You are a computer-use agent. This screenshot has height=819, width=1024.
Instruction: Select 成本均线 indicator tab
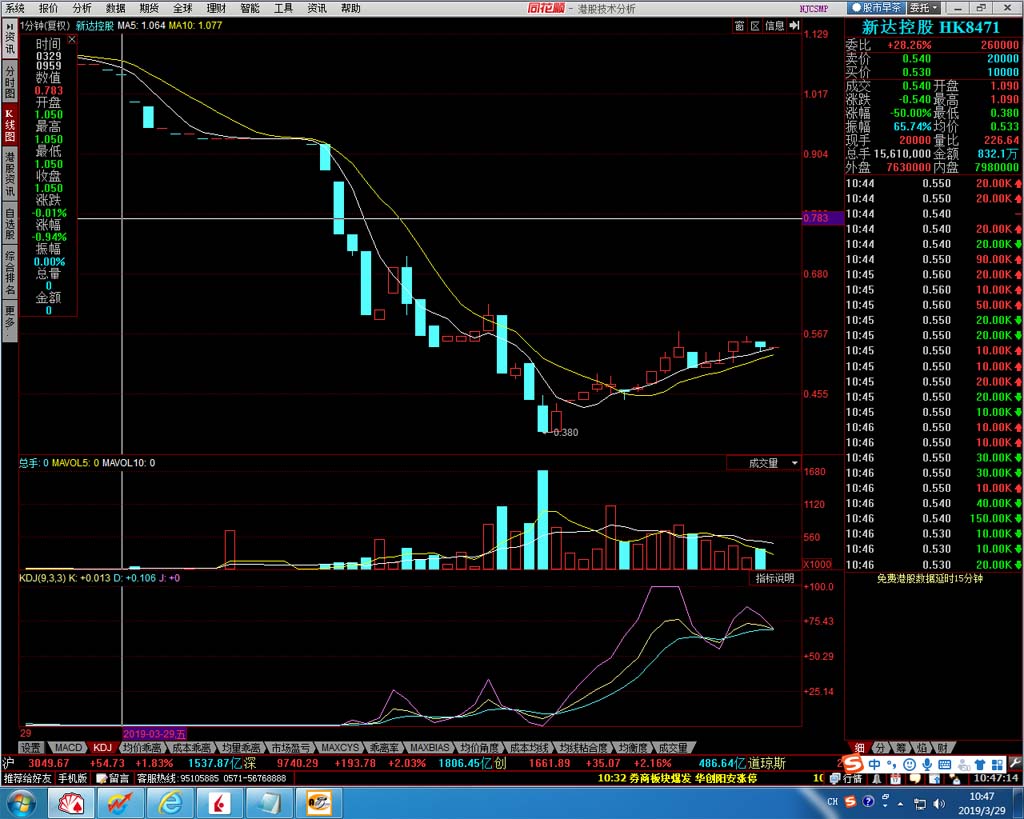[529, 748]
